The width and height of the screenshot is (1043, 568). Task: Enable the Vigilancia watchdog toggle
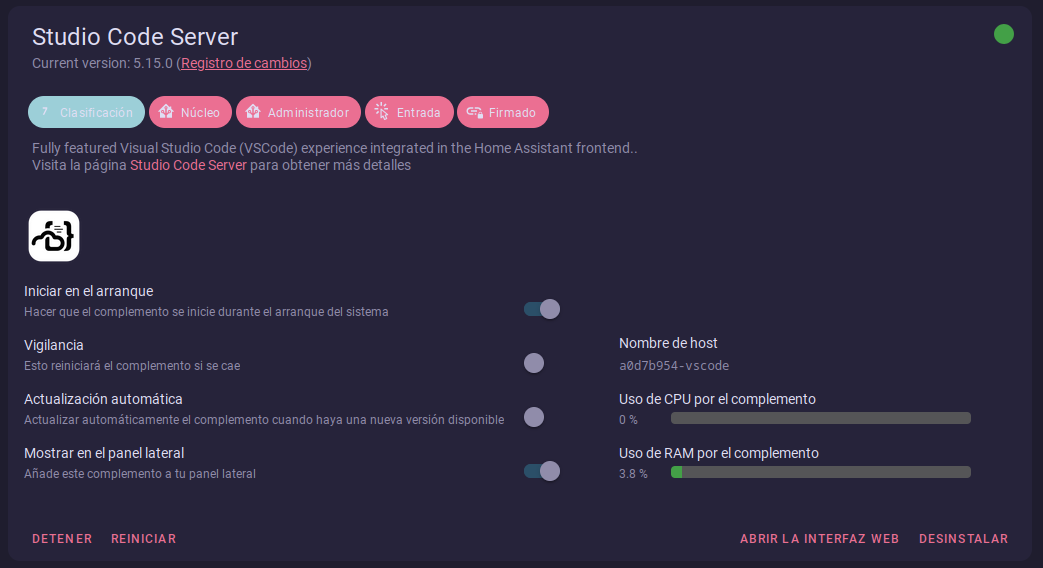542,363
